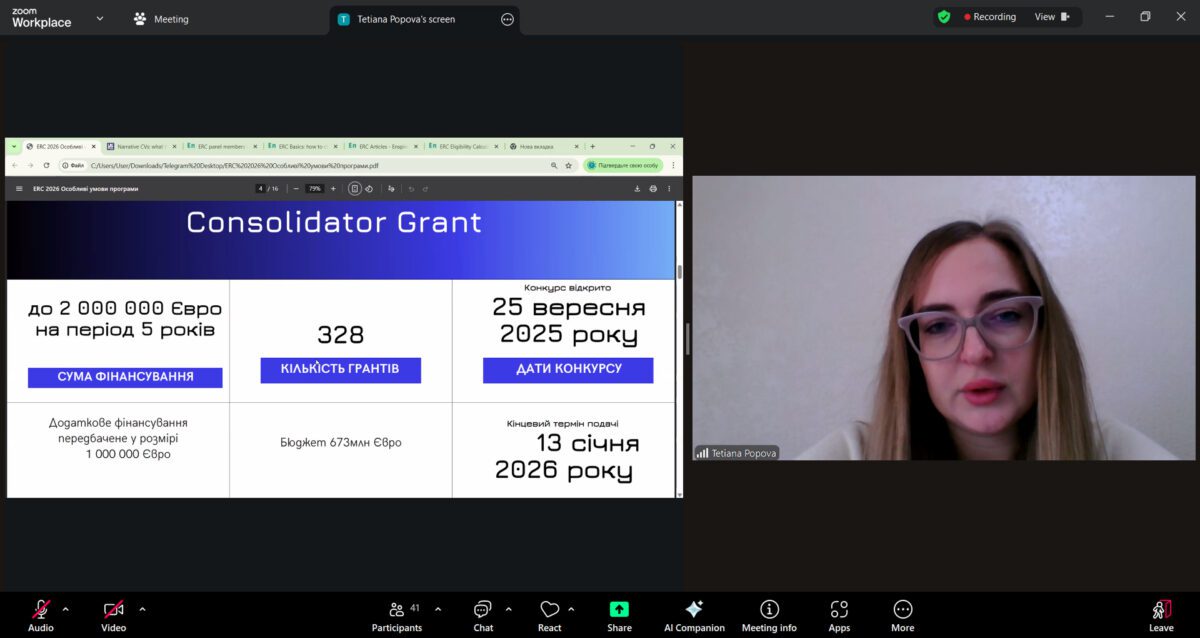1200x638 pixels.
Task: Unmute the Audio microphone
Action: (41, 615)
